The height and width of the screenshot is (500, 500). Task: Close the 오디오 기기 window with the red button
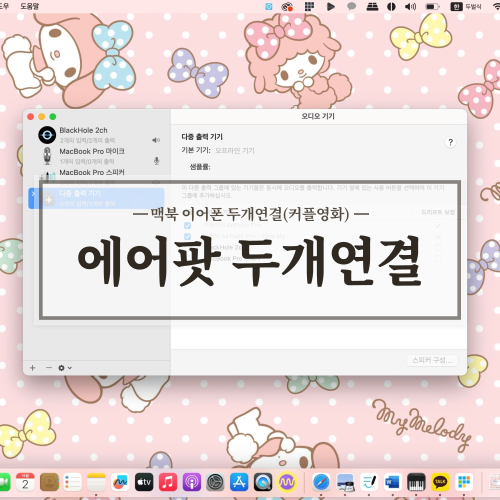31,117
